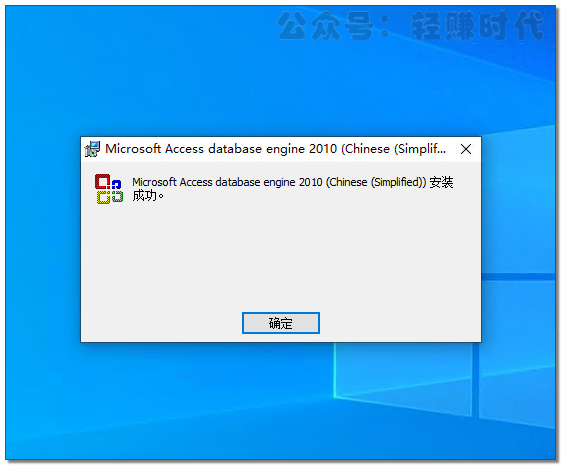
Task: Click the green square of the Office logo
Action: click(x=117, y=196)
